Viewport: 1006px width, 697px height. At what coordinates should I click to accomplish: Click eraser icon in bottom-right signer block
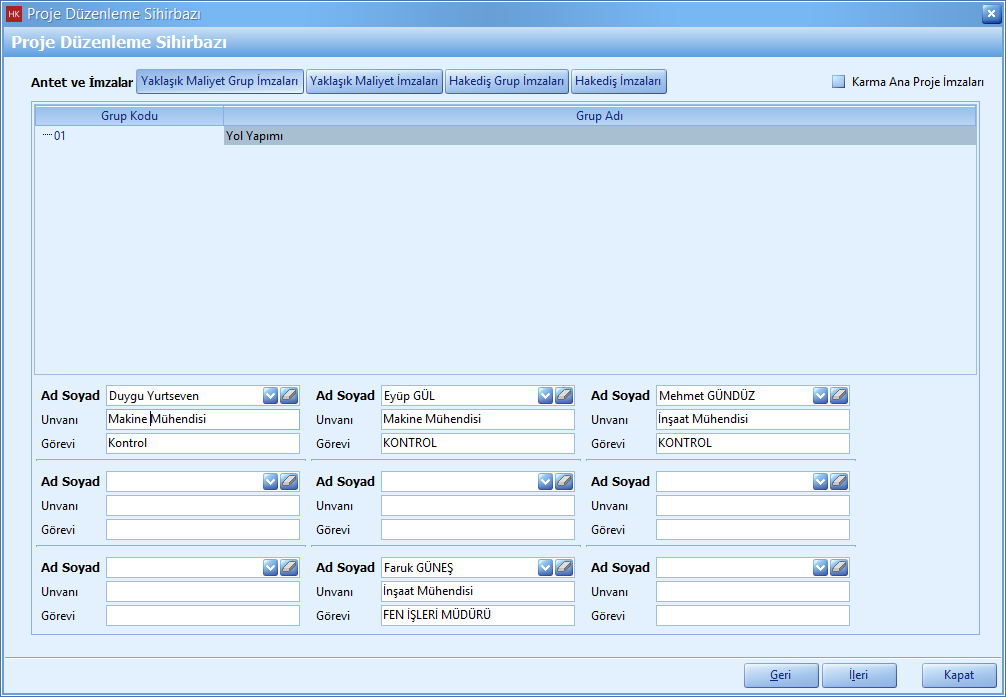tap(839, 567)
